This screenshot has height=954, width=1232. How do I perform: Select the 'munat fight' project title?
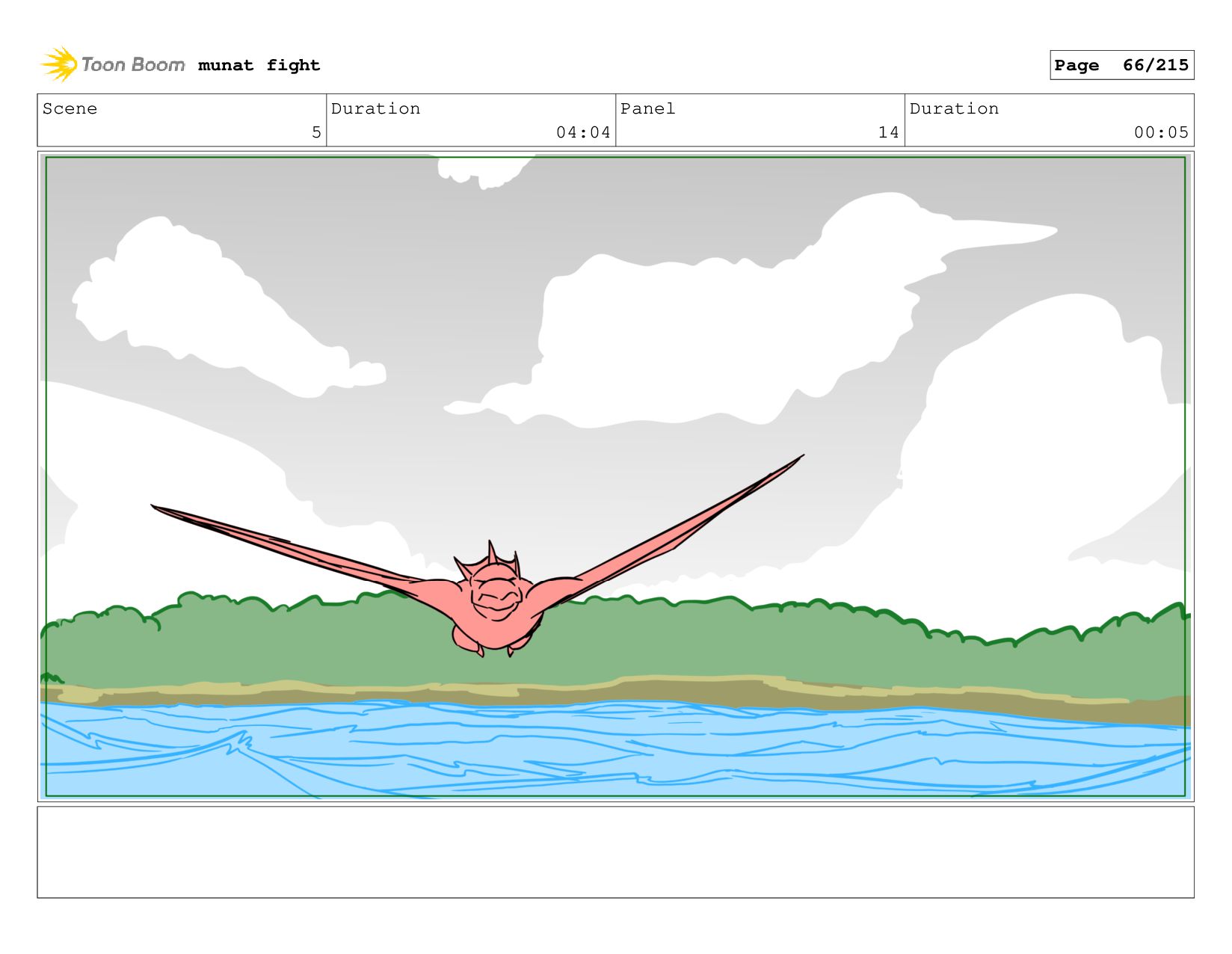[x=259, y=66]
